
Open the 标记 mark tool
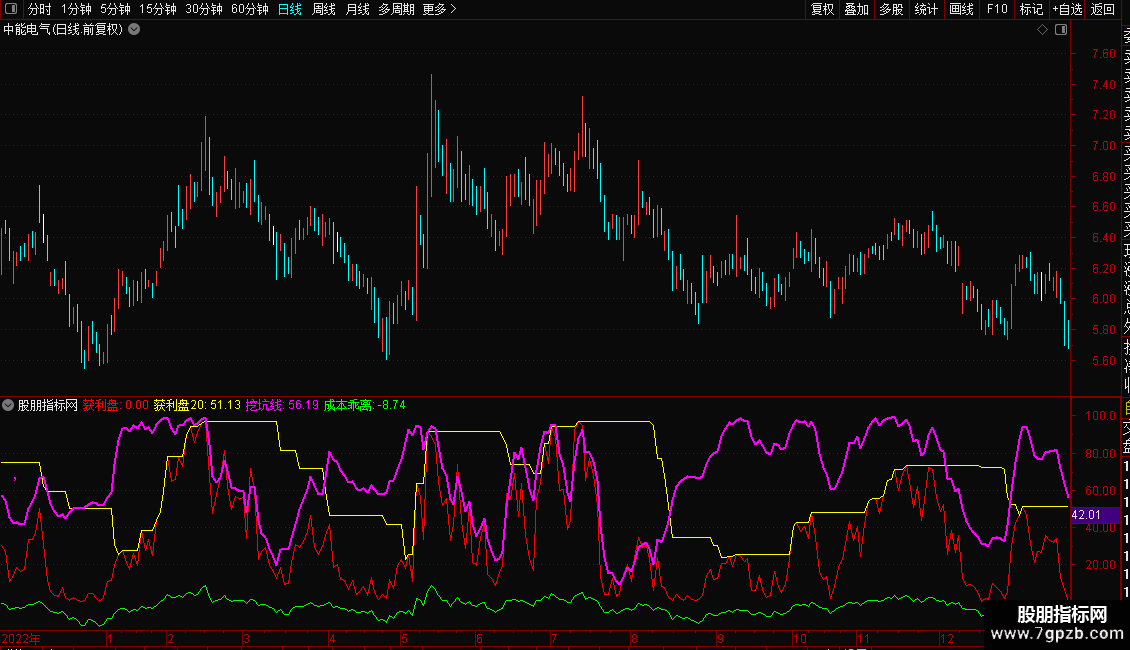[1031, 9]
